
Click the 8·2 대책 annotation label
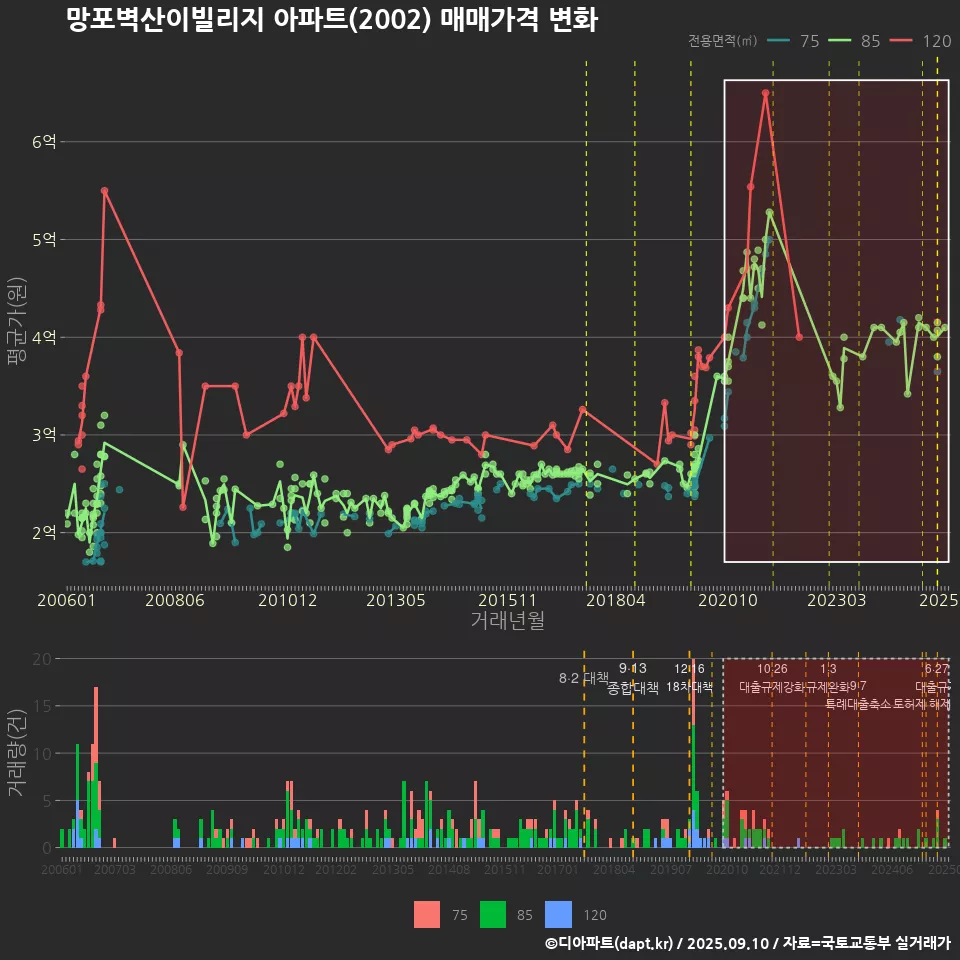(583, 678)
